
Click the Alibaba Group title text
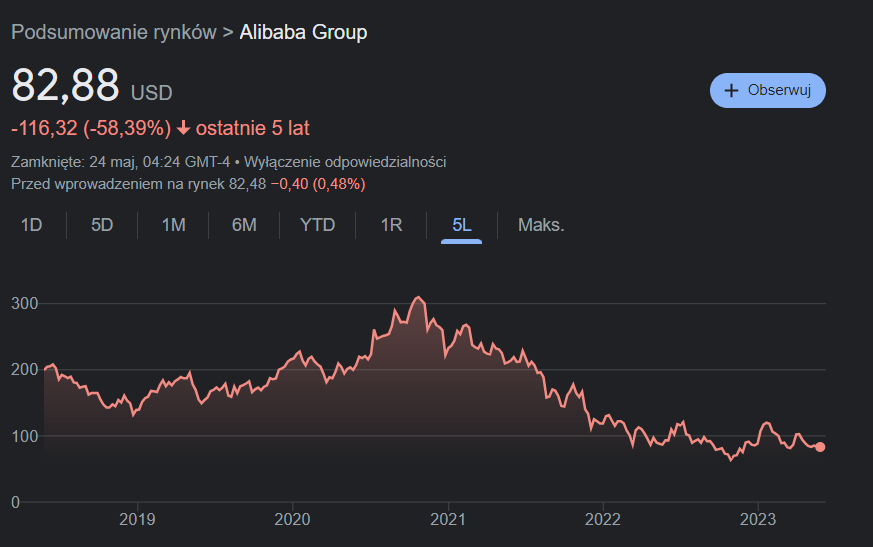(303, 32)
